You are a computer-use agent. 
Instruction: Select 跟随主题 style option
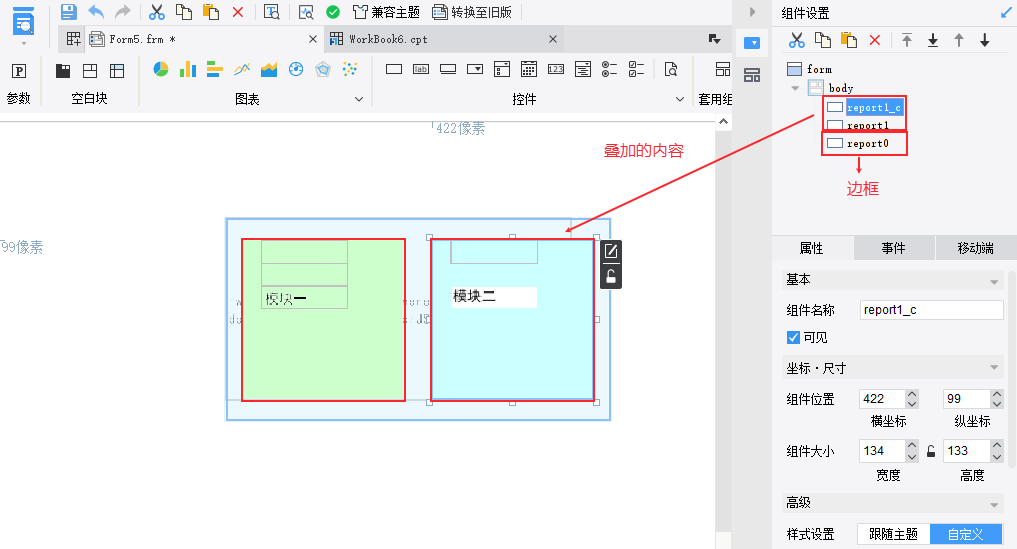pos(893,534)
